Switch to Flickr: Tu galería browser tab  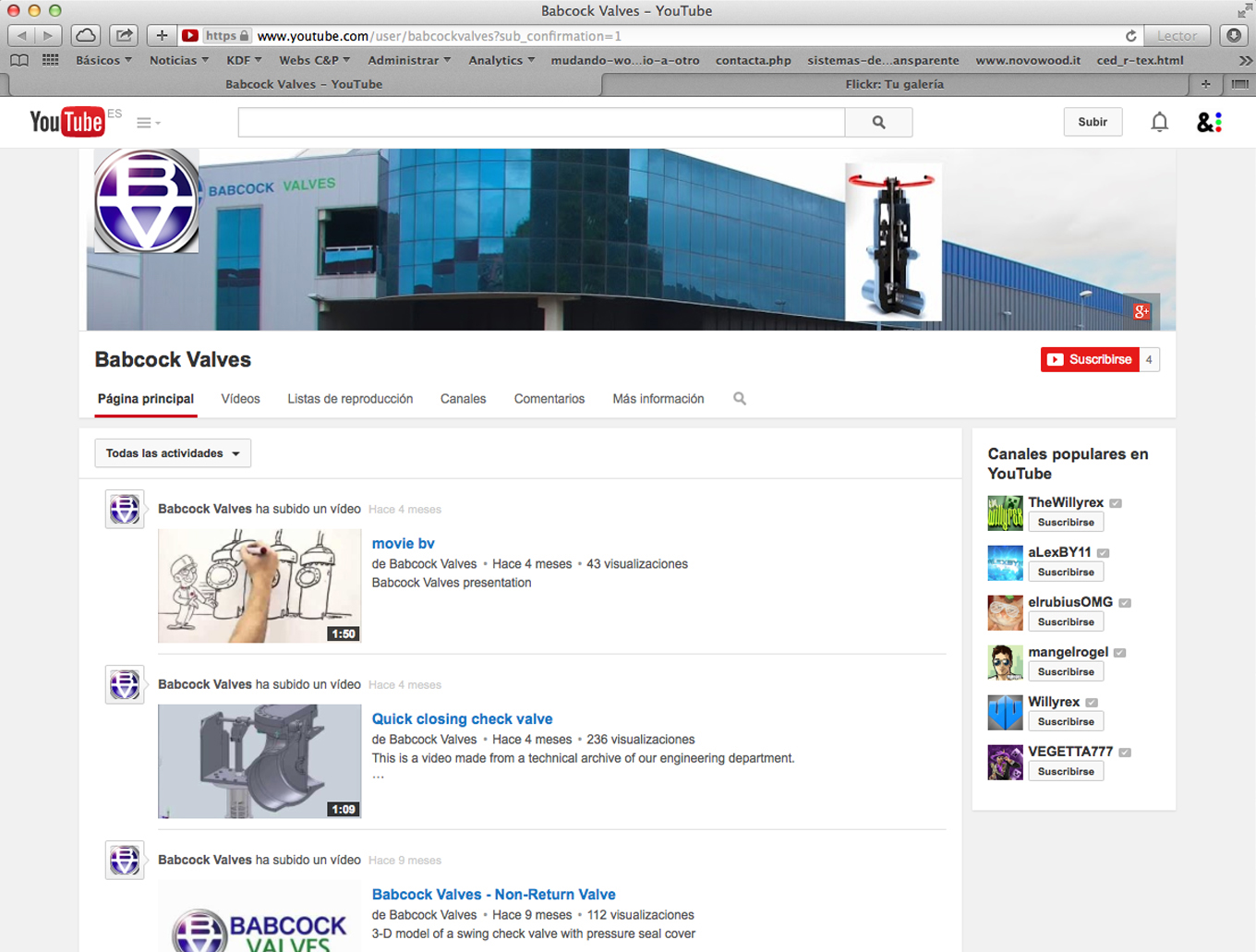point(894,84)
